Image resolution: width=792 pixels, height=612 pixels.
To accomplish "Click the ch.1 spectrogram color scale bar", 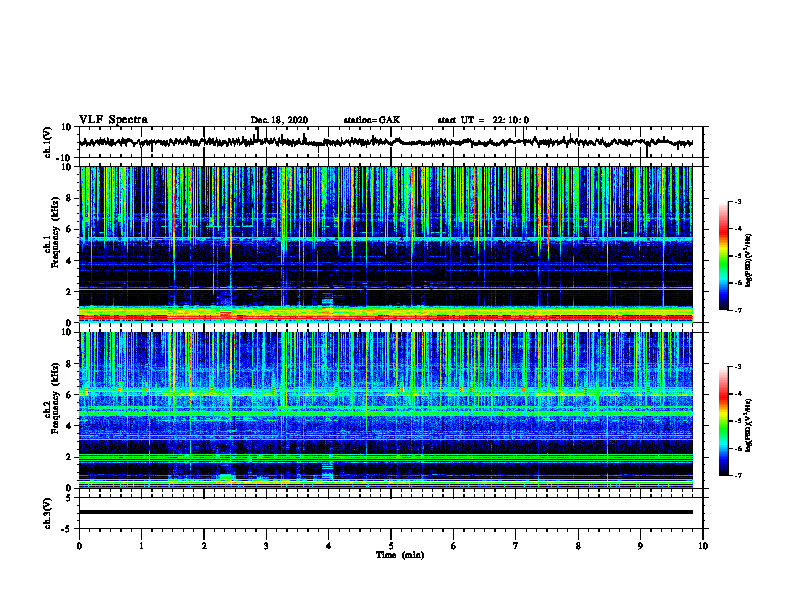I will (x=723, y=256).
